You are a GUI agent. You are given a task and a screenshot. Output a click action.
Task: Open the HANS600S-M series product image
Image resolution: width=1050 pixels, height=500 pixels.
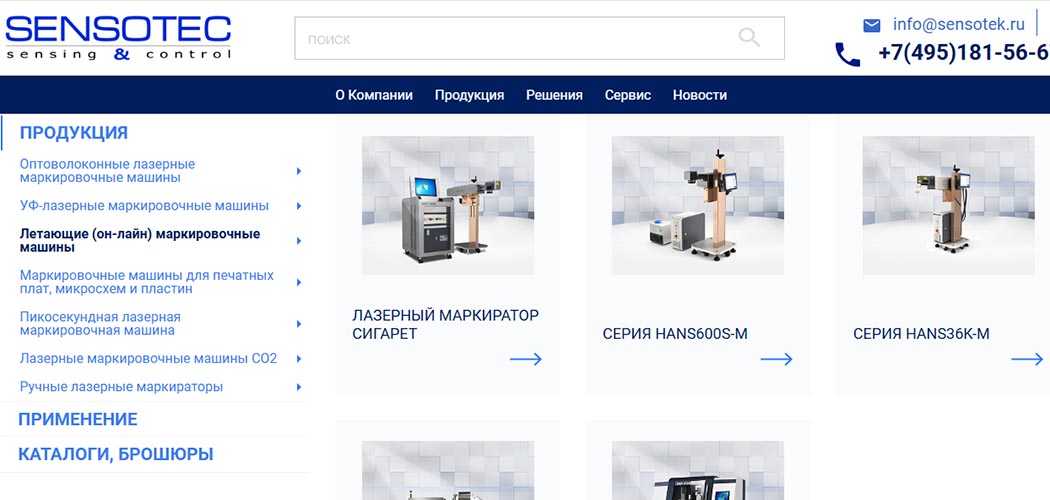[x=698, y=205]
